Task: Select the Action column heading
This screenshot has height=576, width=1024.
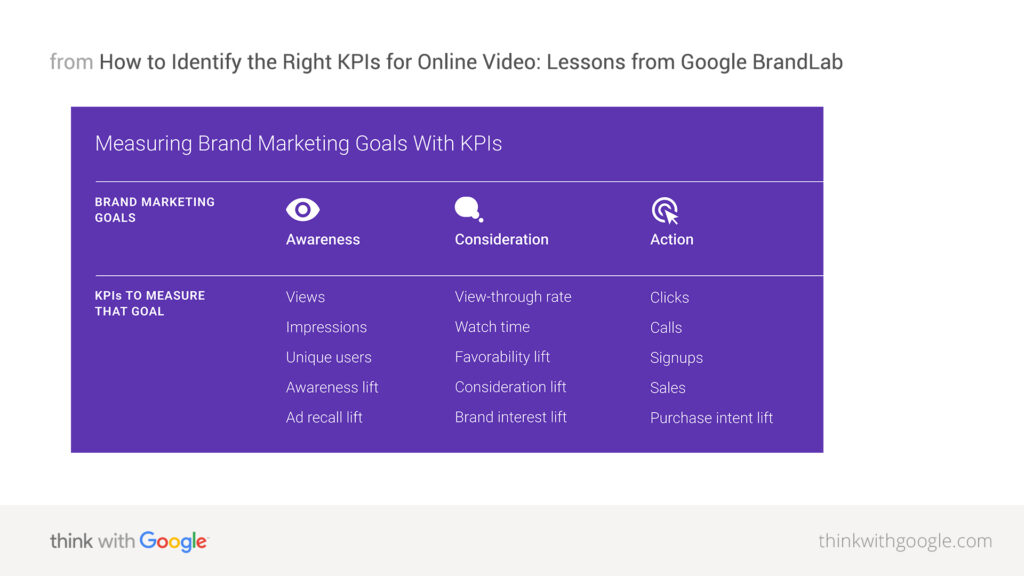Action: 671,240
